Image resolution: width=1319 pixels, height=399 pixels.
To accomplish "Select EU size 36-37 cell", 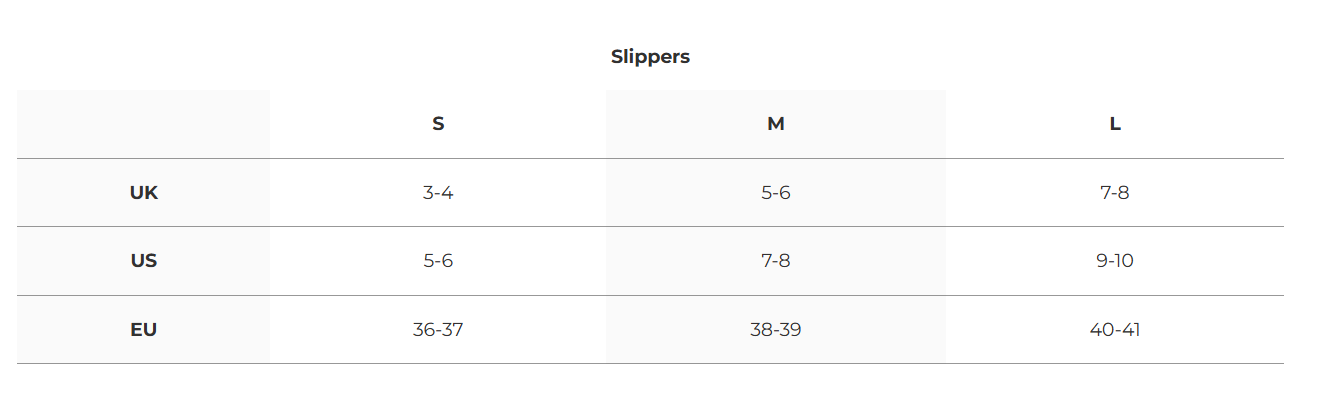I will 438,329.
